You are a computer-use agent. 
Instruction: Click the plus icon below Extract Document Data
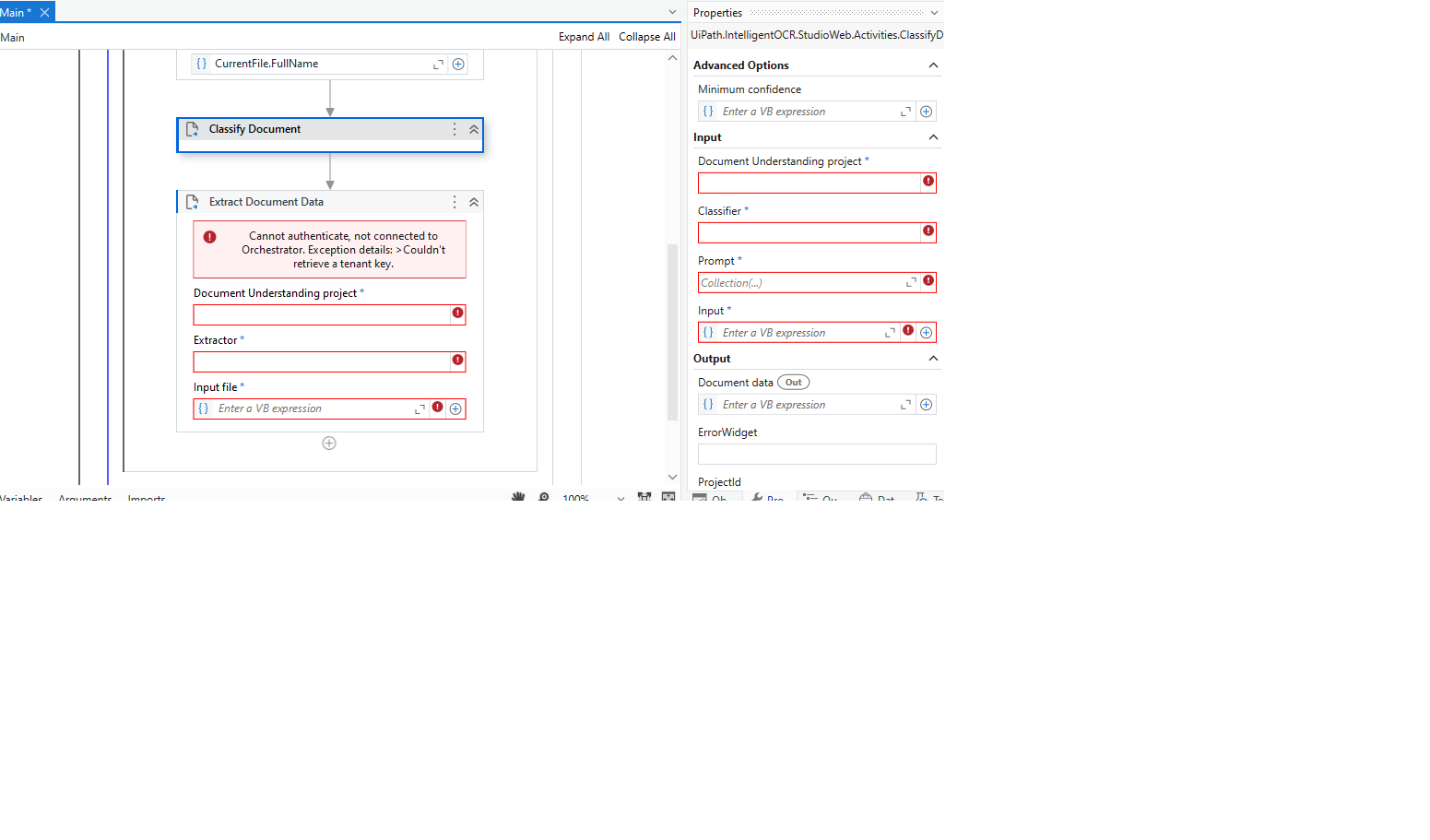pyautogui.click(x=329, y=443)
